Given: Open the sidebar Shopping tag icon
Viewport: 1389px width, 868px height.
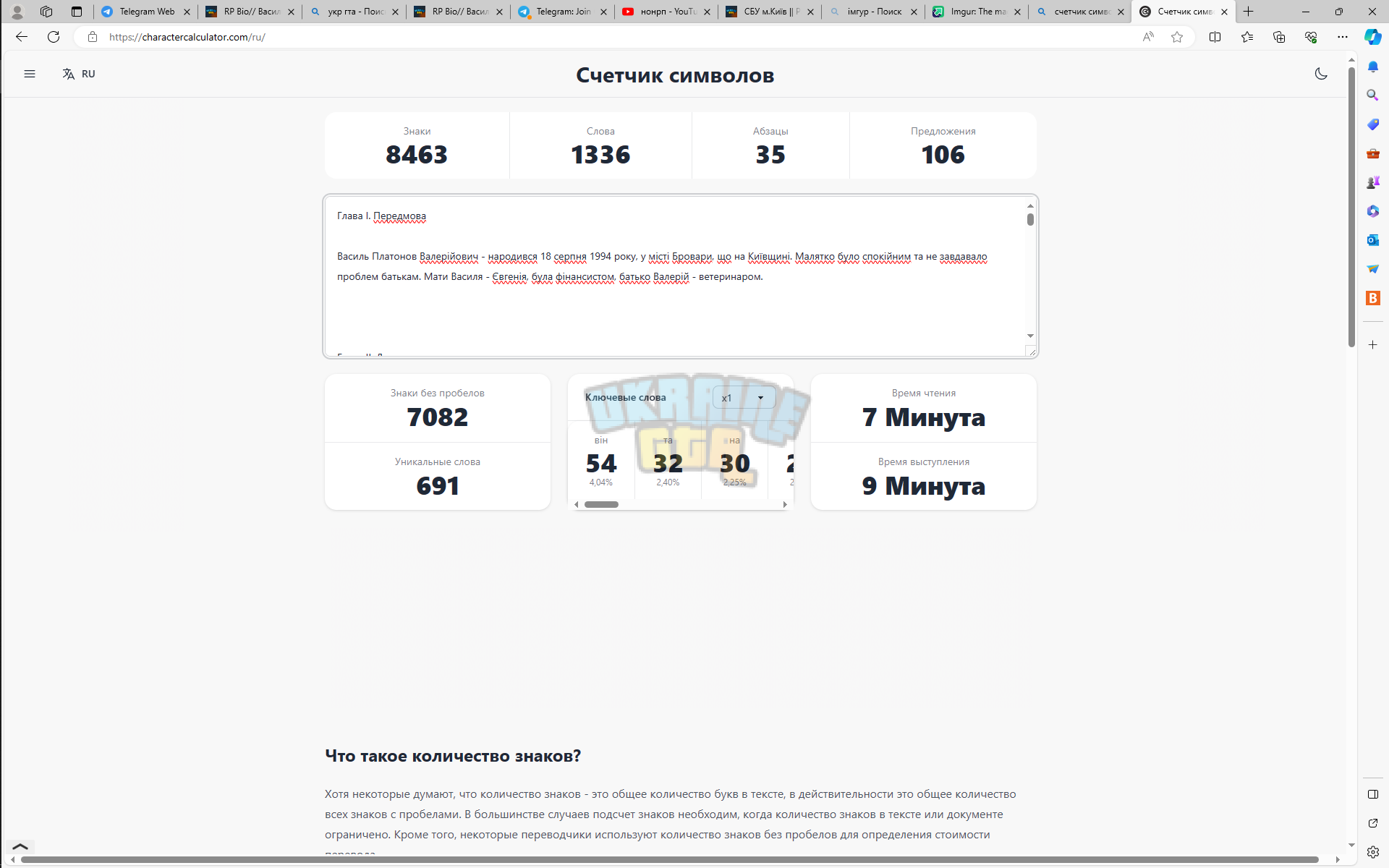Looking at the screenshot, I should (1372, 124).
